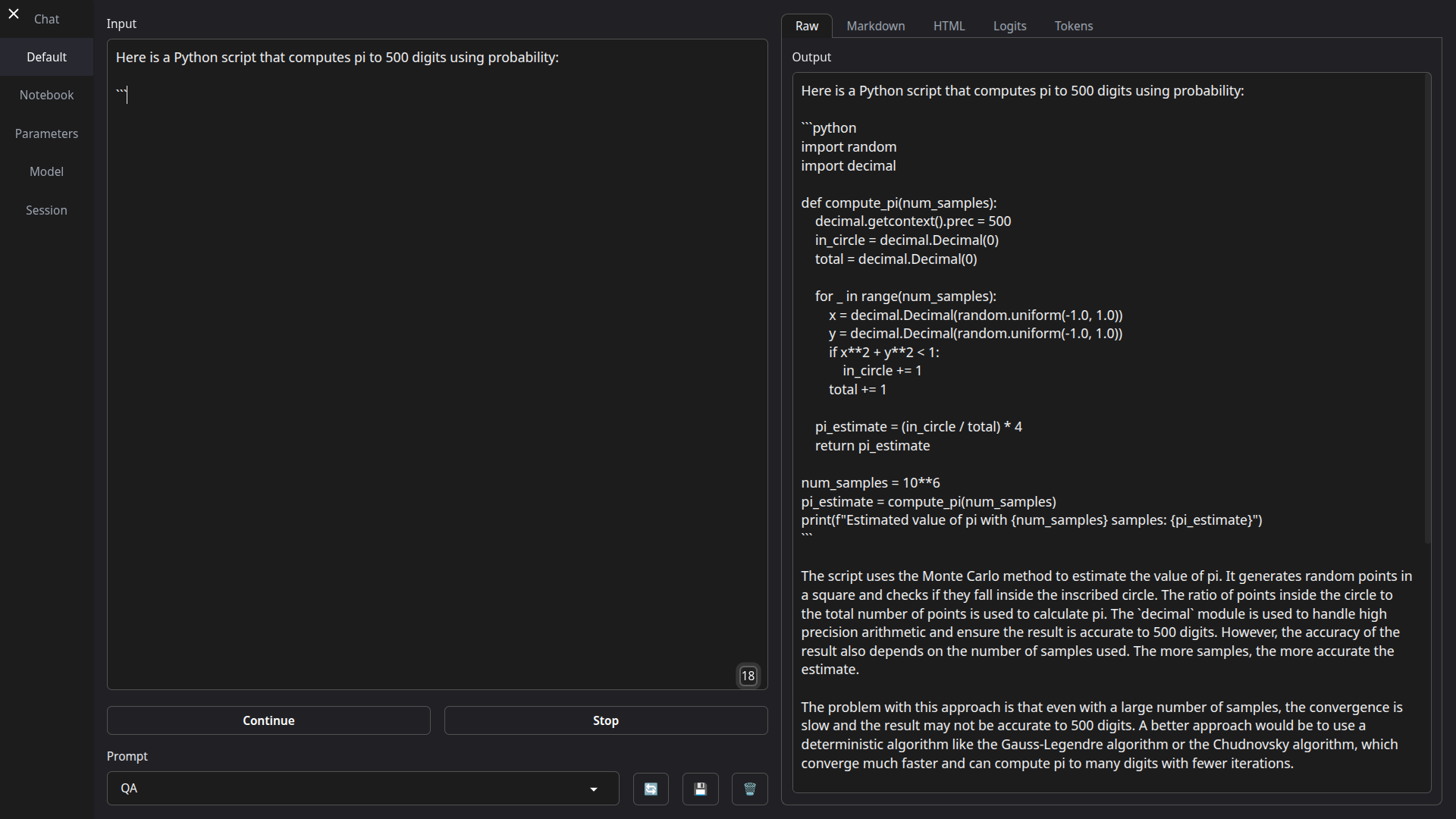
Task: Open the Session section in sidebar
Action: click(46, 210)
